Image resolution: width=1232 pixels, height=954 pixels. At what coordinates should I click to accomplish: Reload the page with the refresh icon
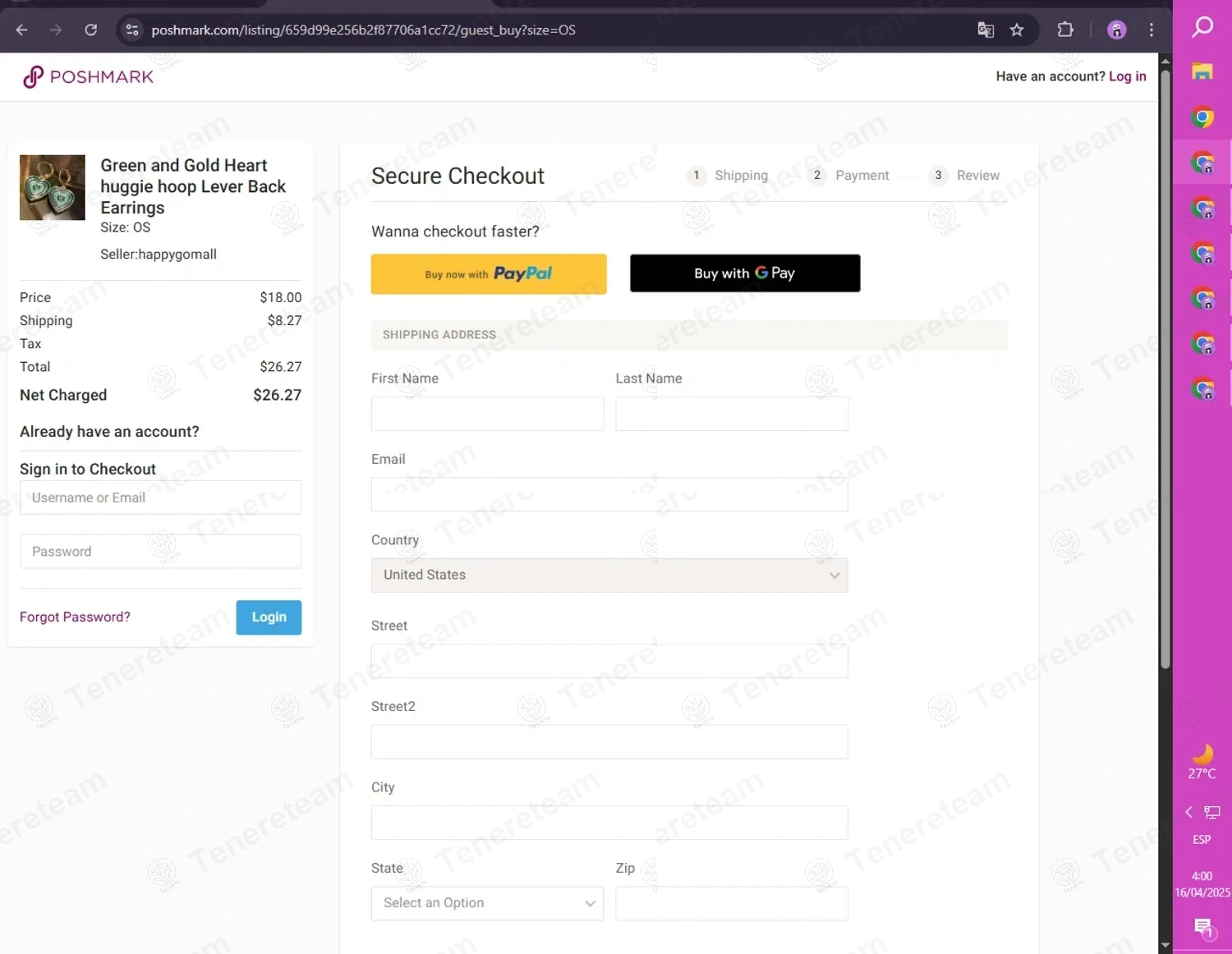(91, 30)
